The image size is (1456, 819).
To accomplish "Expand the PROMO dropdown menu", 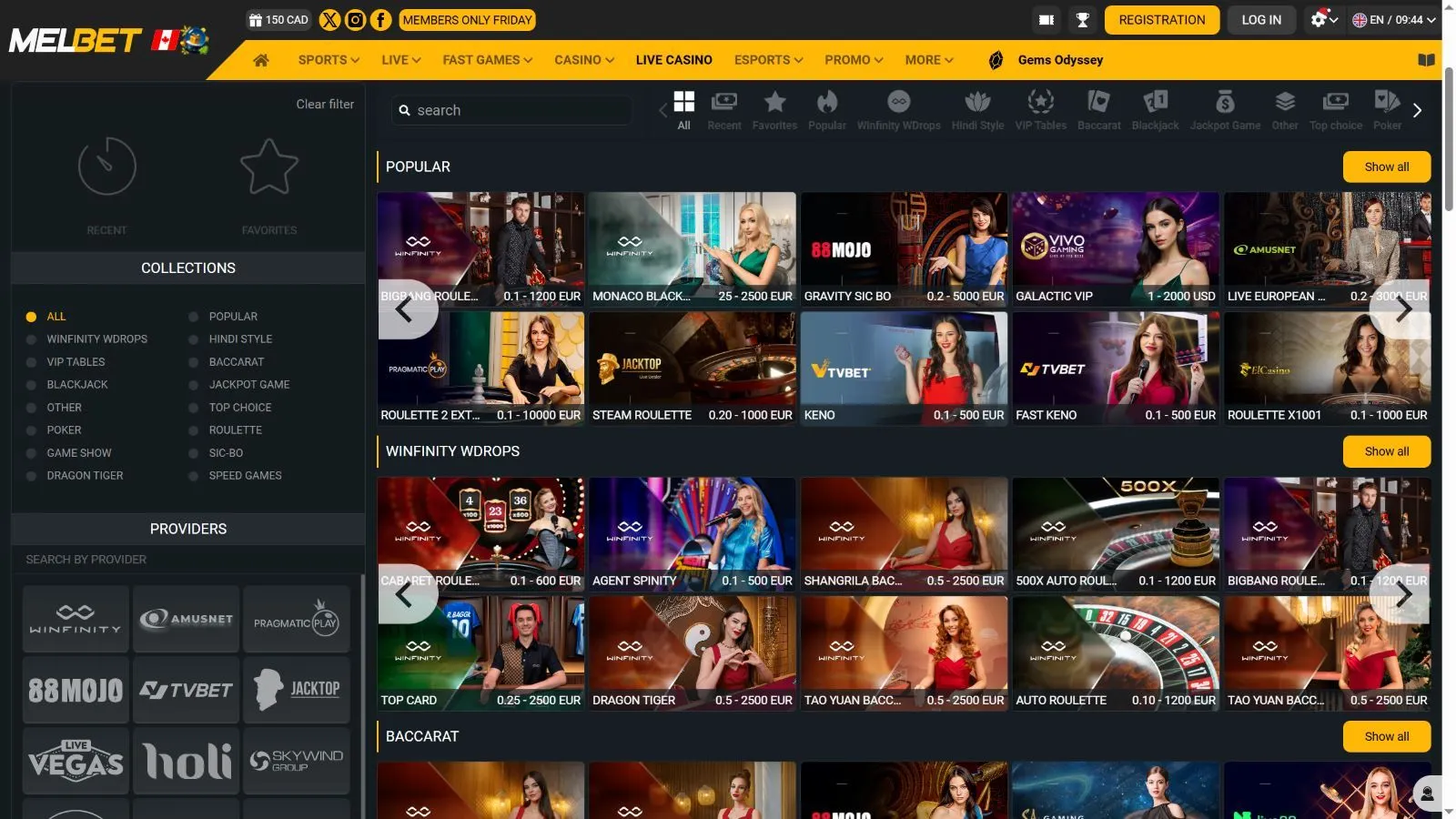I will click(x=854, y=60).
